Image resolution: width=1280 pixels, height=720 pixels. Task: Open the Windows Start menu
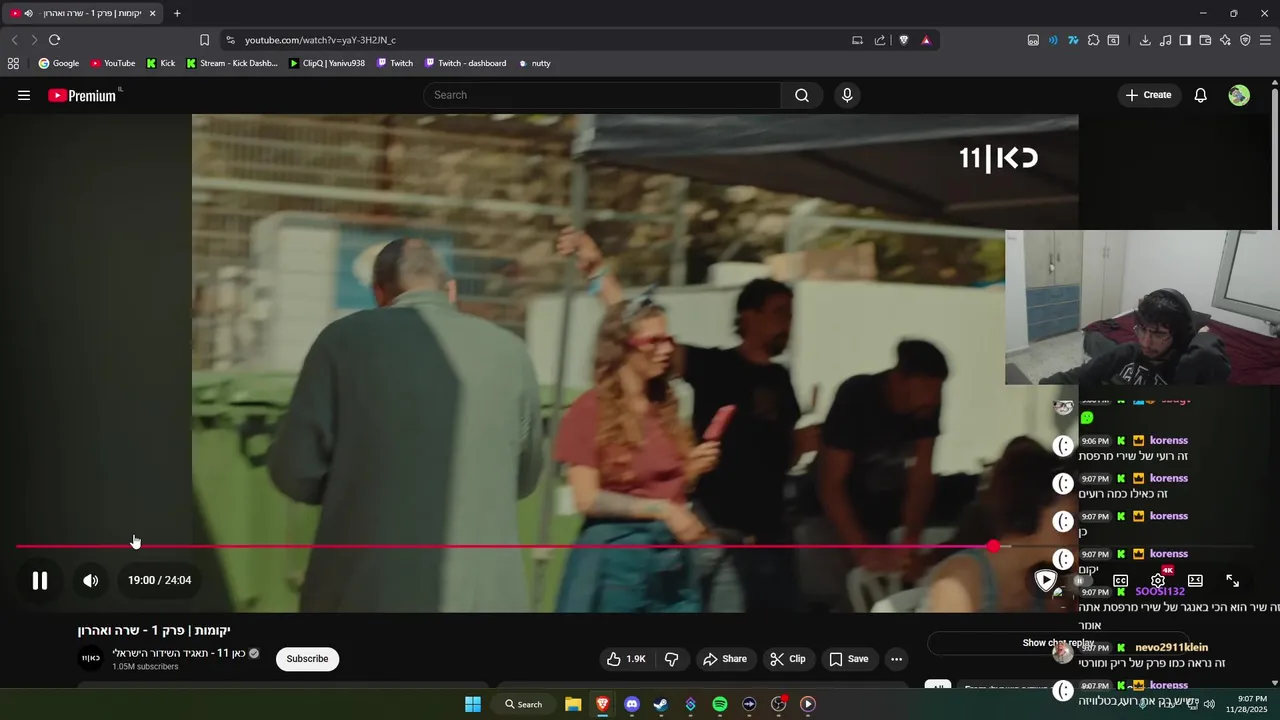click(x=473, y=704)
